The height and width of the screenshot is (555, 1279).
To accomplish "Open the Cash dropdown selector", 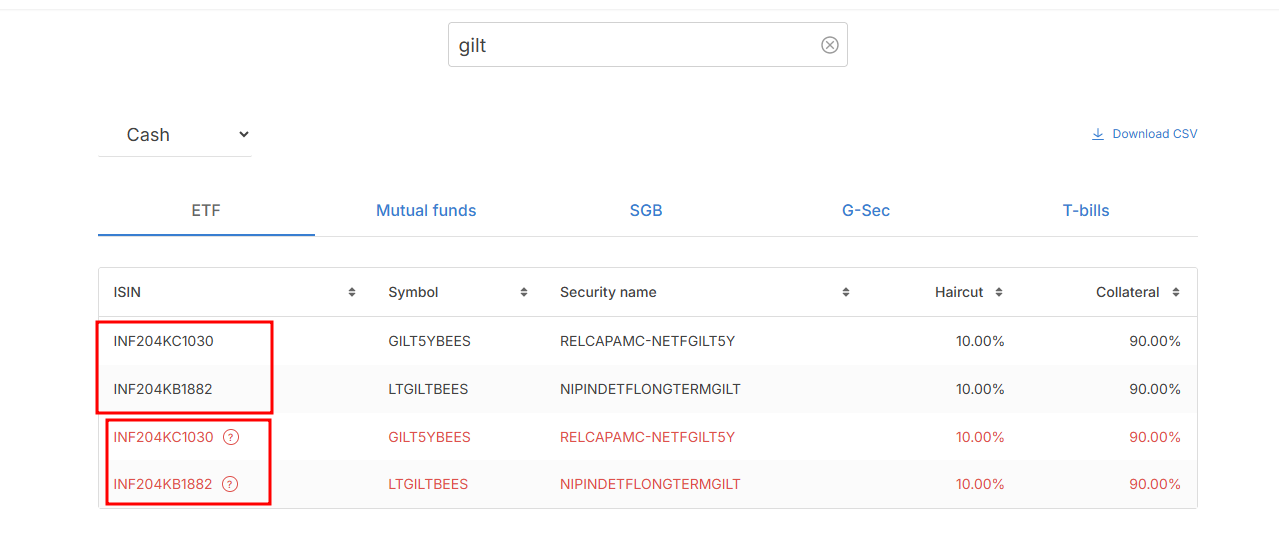I will click(175, 135).
